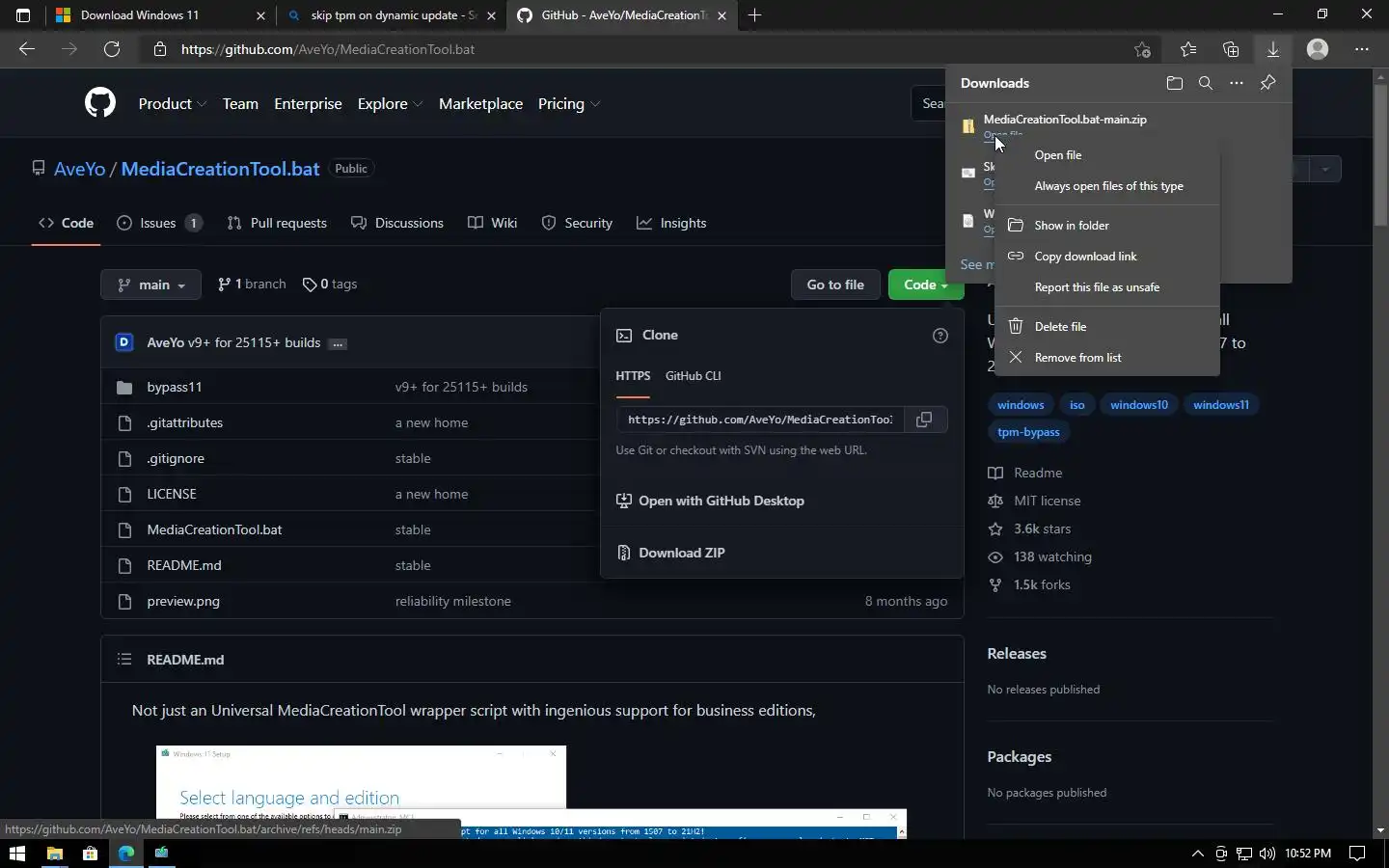Open more options in Downloads panel
The height and width of the screenshot is (868, 1389).
1236,83
